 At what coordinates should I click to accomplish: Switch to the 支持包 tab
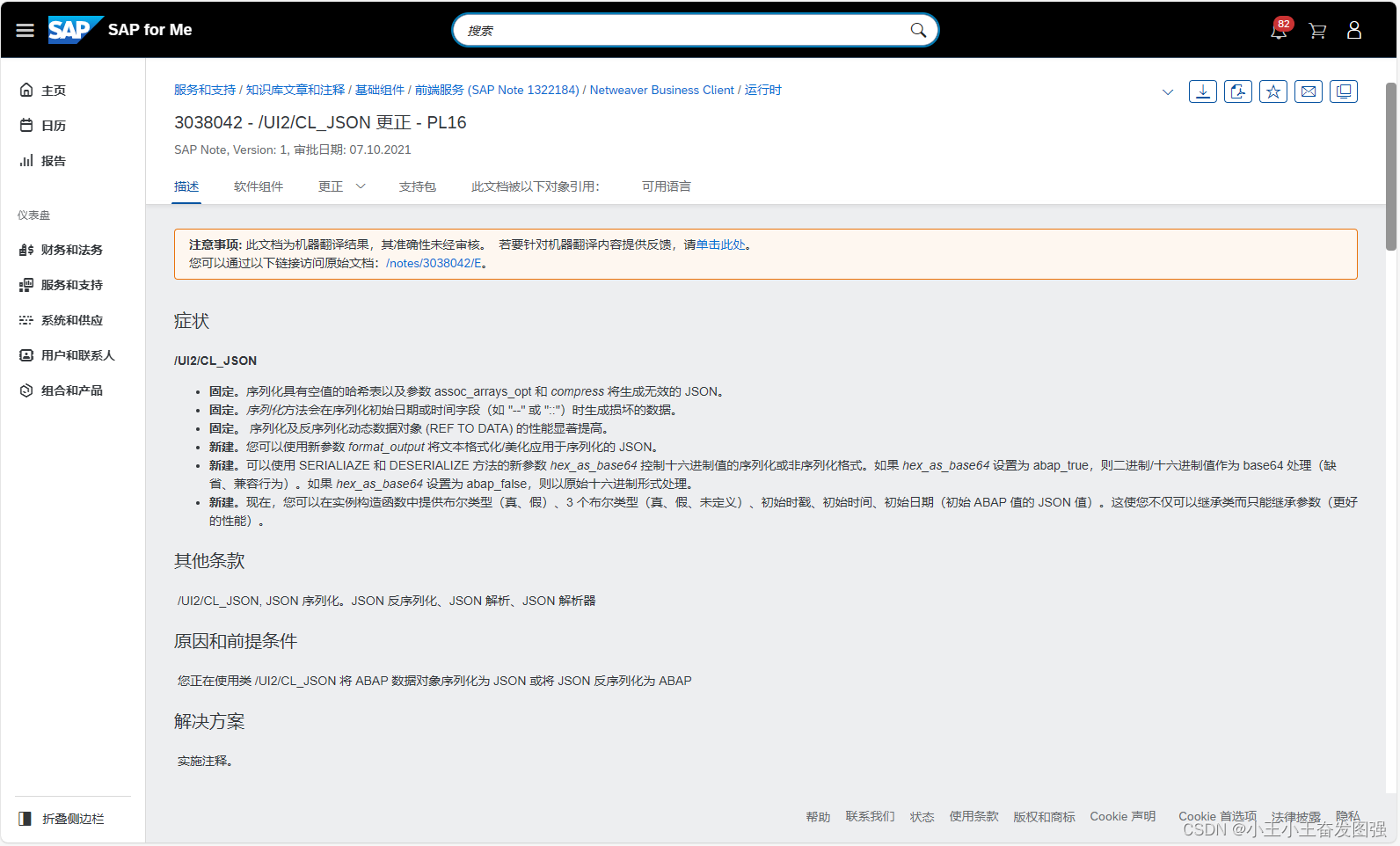418,186
